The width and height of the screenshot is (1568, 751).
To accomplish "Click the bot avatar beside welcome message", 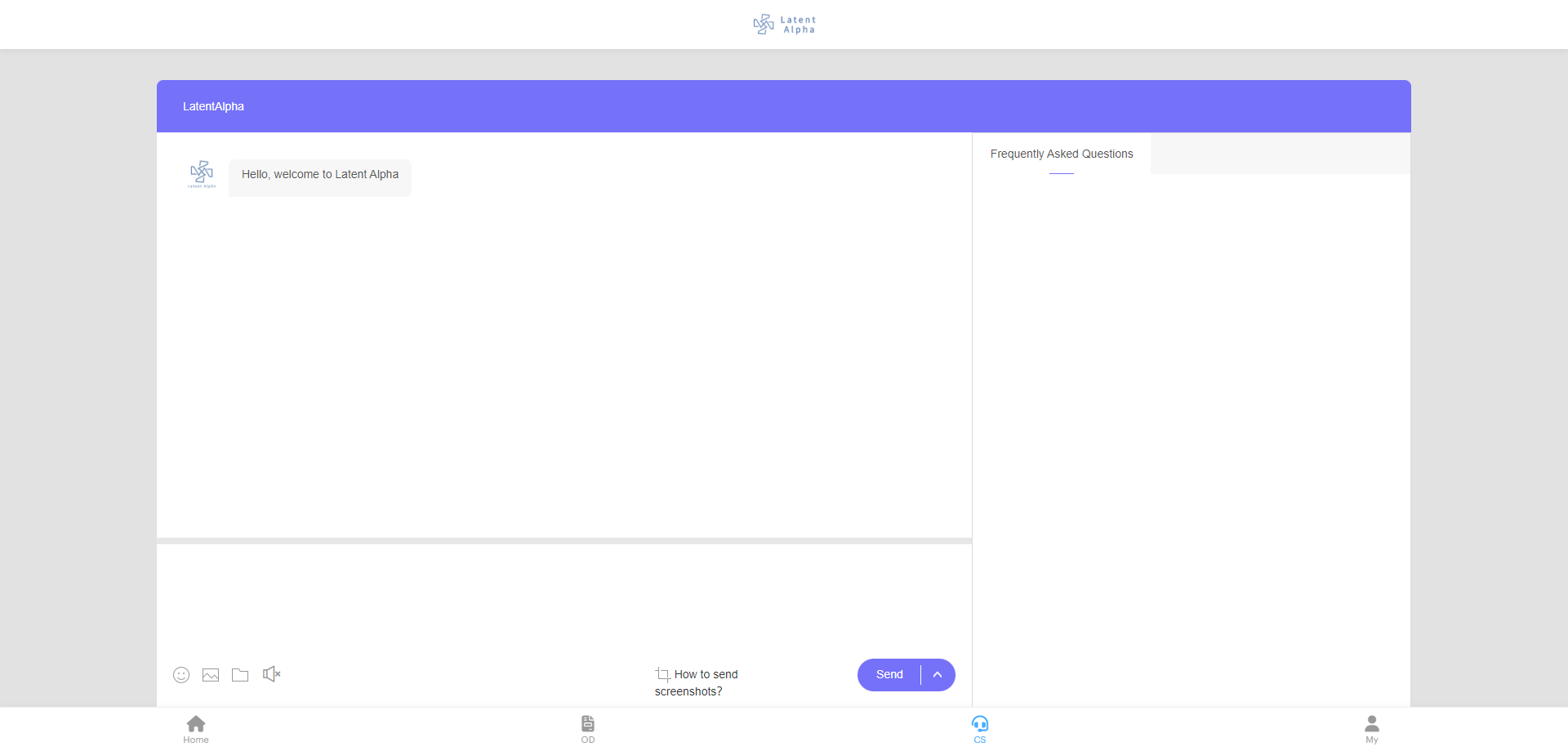I will click(x=202, y=174).
